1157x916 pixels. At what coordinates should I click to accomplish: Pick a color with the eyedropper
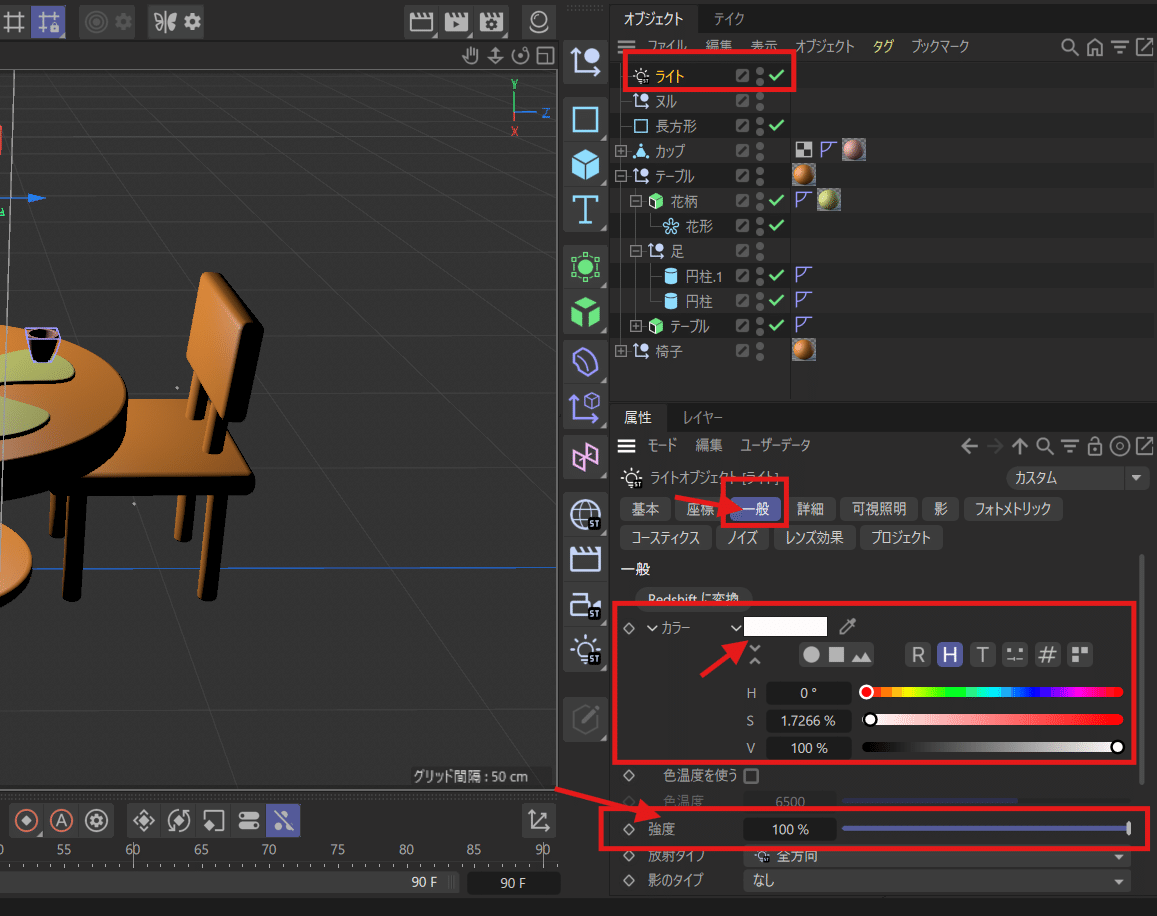847,627
